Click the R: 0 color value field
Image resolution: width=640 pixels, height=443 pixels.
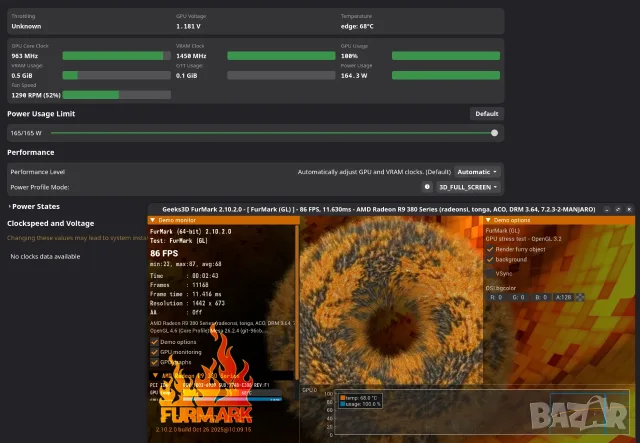pyautogui.click(x=496, y=297)
